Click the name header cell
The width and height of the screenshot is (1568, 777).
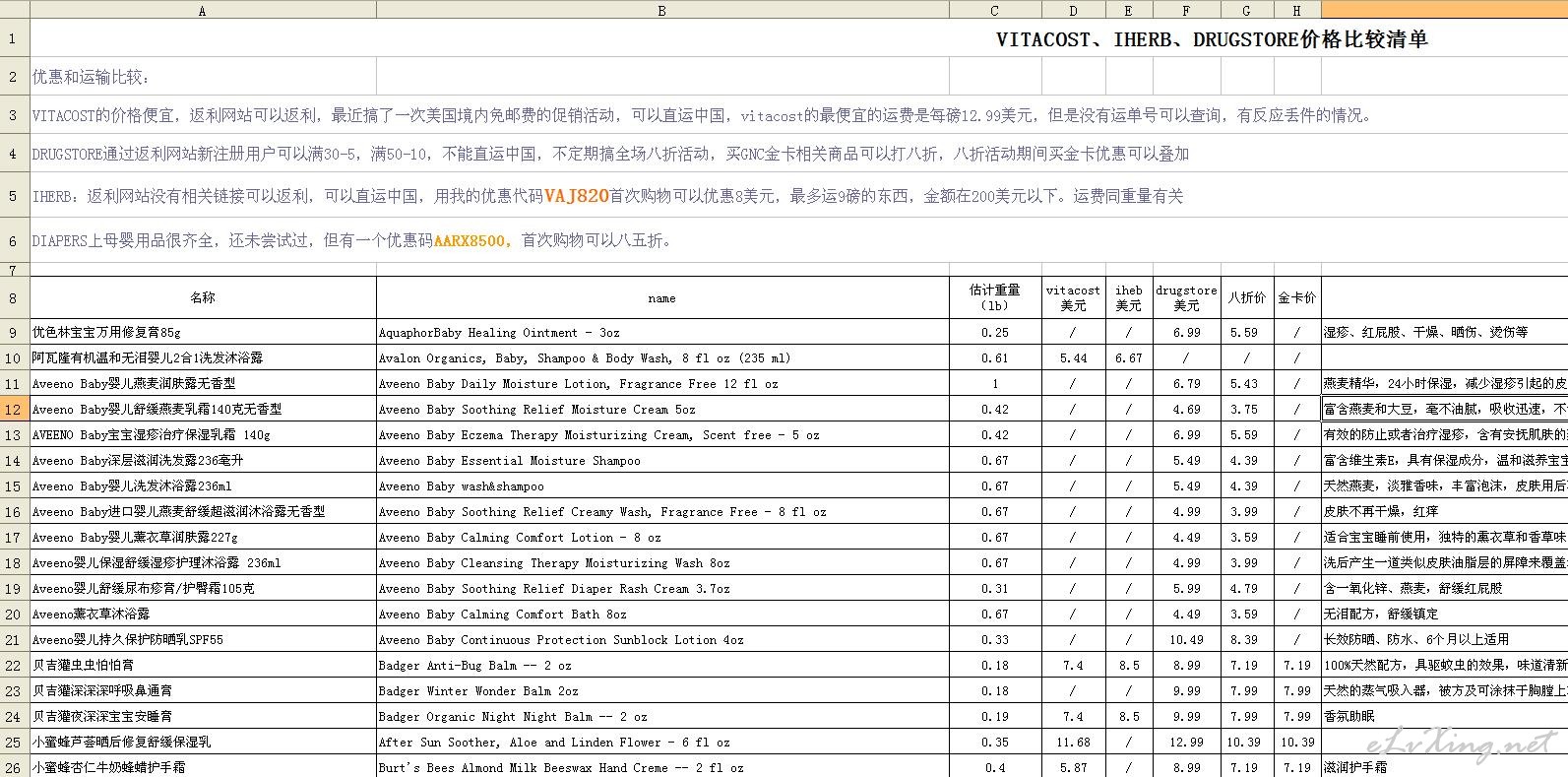(662, 297)
